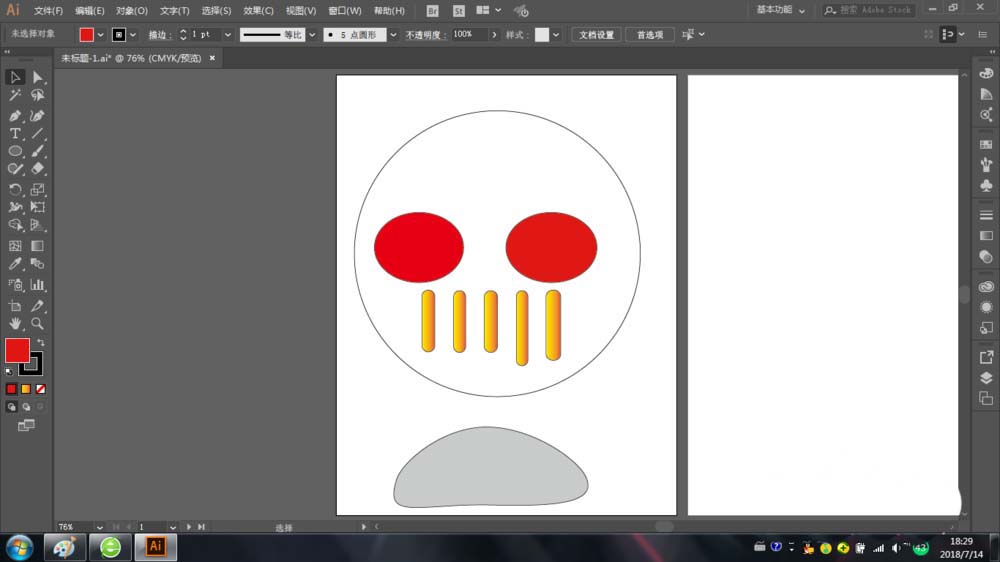The width and height of the screenshot is (1000, 562).
Task: Expand the stroke weight dropdown
Action: click(x=228, y=34)
